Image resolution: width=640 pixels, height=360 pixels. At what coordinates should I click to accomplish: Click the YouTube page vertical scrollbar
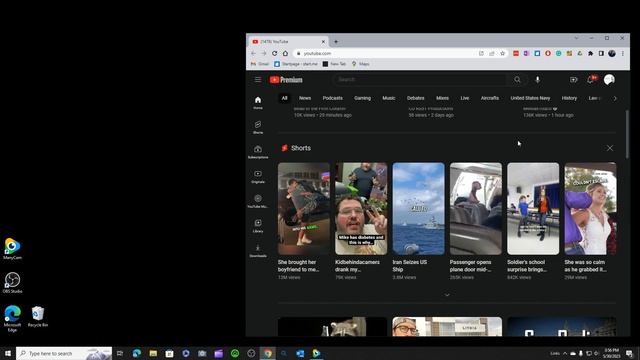pyautogui.click(x=627, y=135)
